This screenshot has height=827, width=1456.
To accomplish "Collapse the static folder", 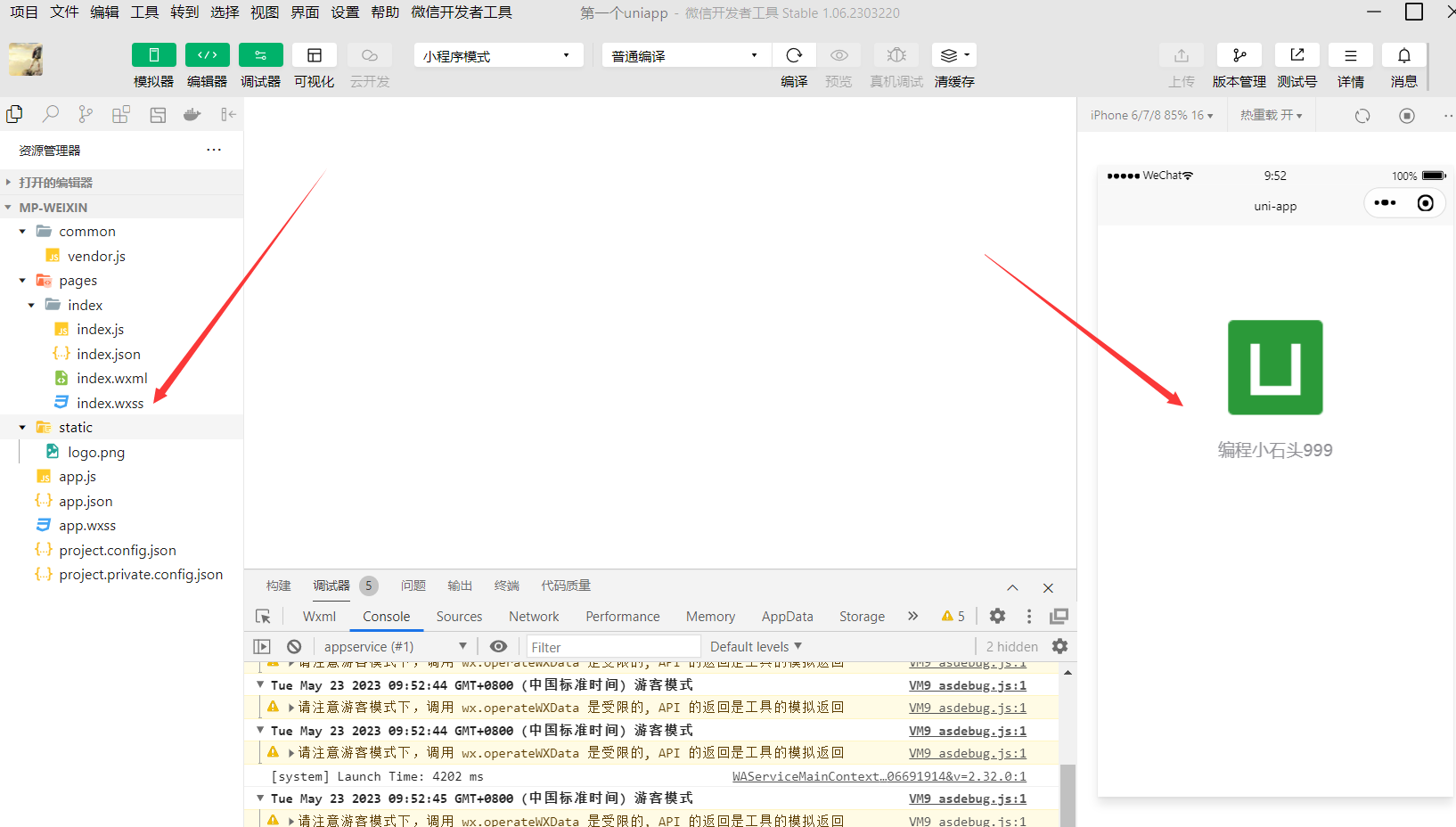I will click(x=22, y=428).
